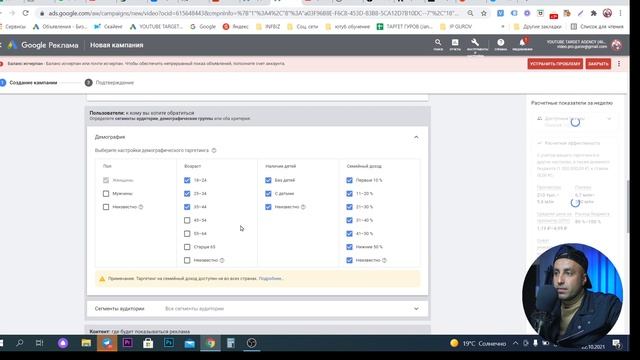Check the unknown age checkbox
The width and height of the screenshot is (640, 360).
[187, 260]
